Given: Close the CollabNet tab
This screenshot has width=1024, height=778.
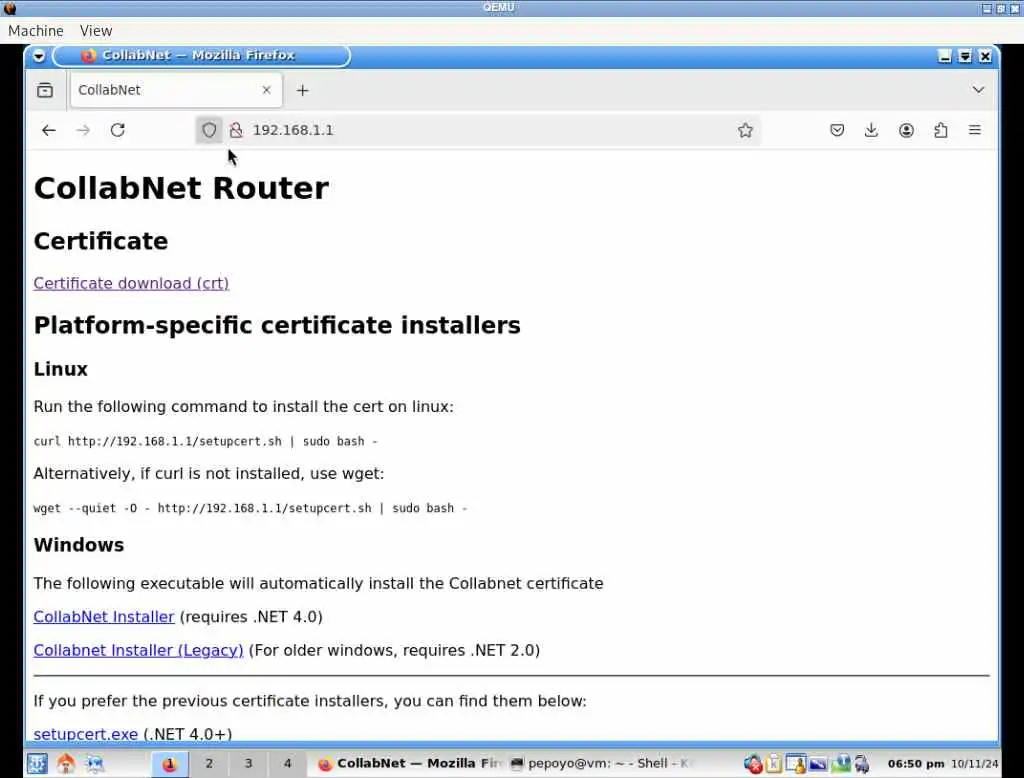Looking at the screenshot, I should point(266,90).
